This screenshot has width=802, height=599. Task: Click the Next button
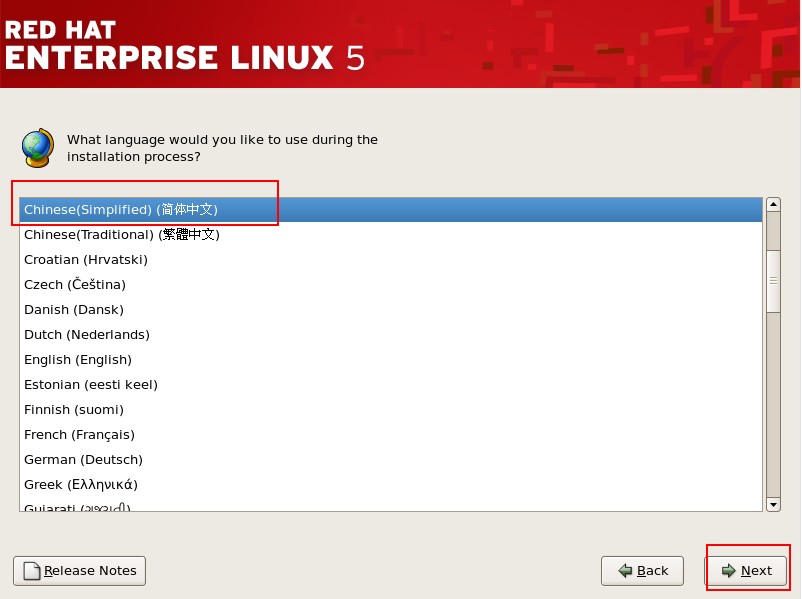[x=746, y=570]
